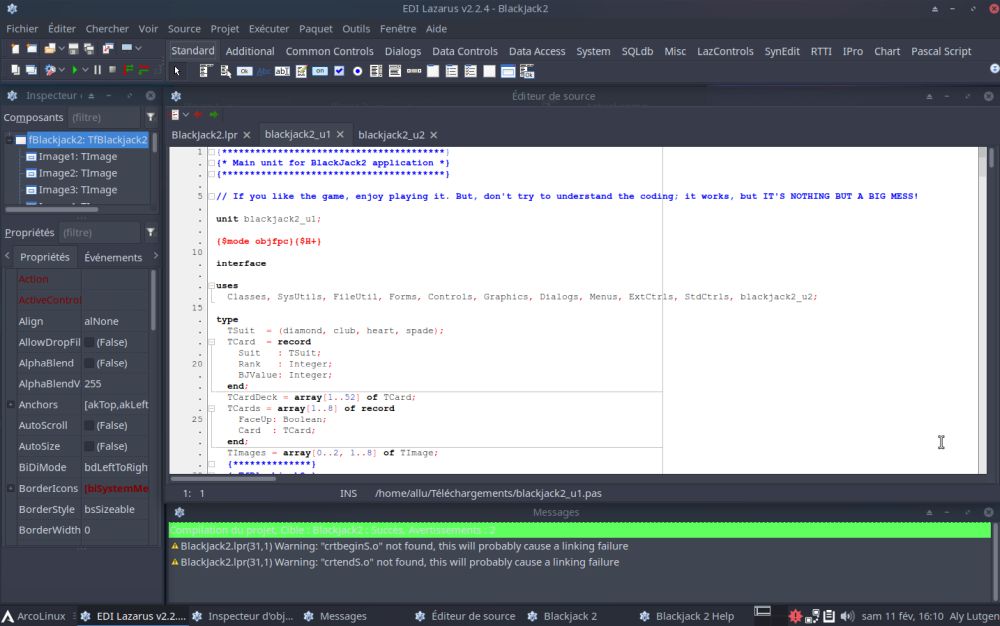
Task: Pick the TLabel component icon
Action: click(263, 71)
